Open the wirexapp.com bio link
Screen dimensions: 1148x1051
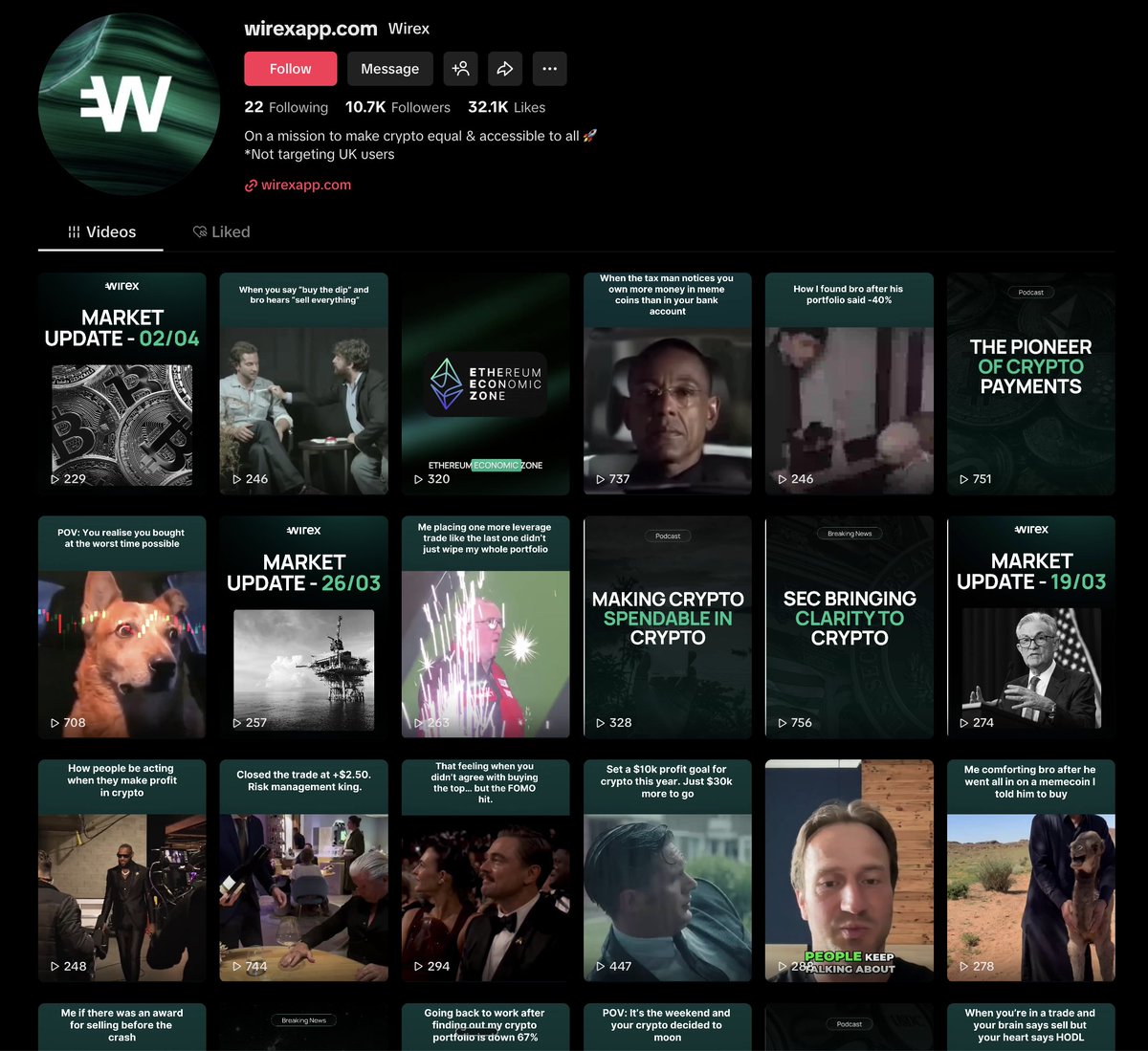306,185
